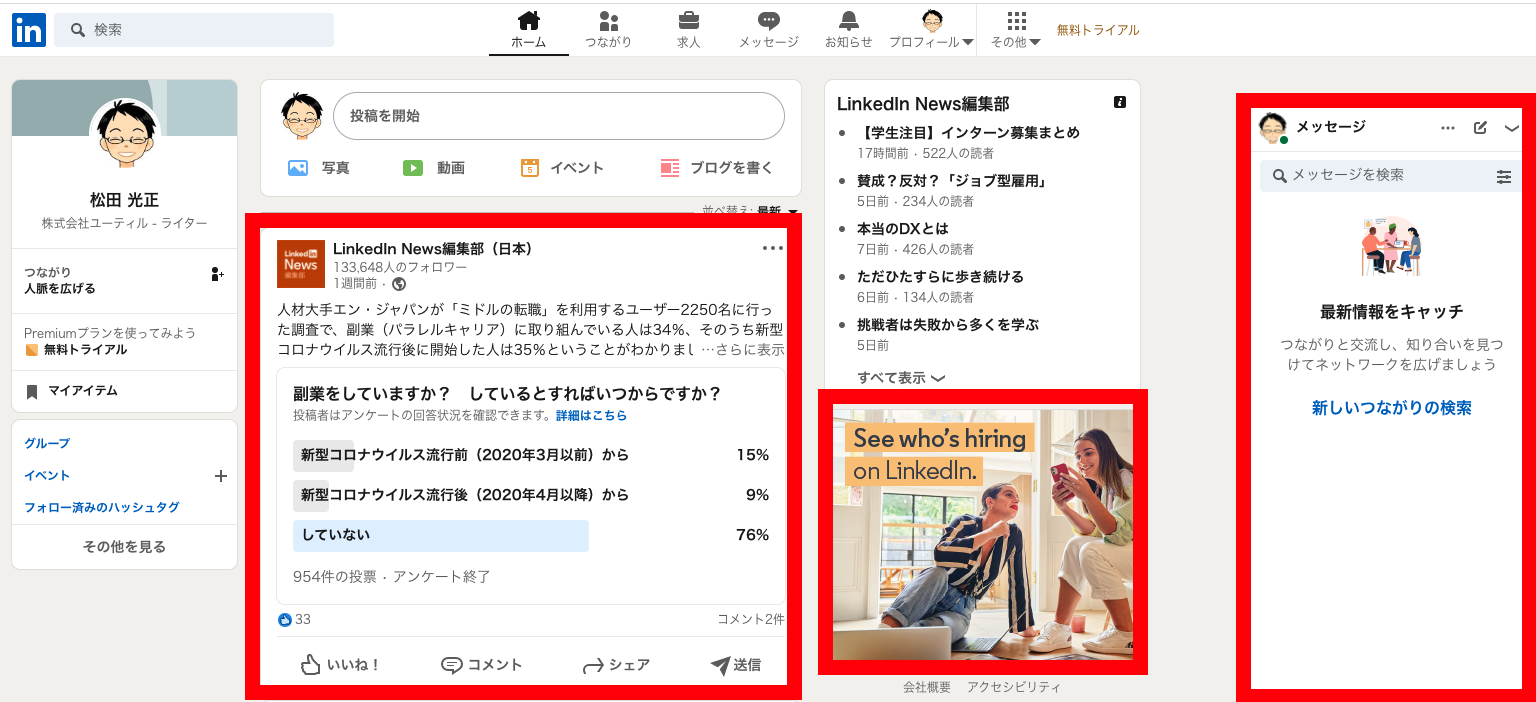Click 新しいつながりの検索 link
This screenshot has width=1536, height=702.
(1391, 408)
